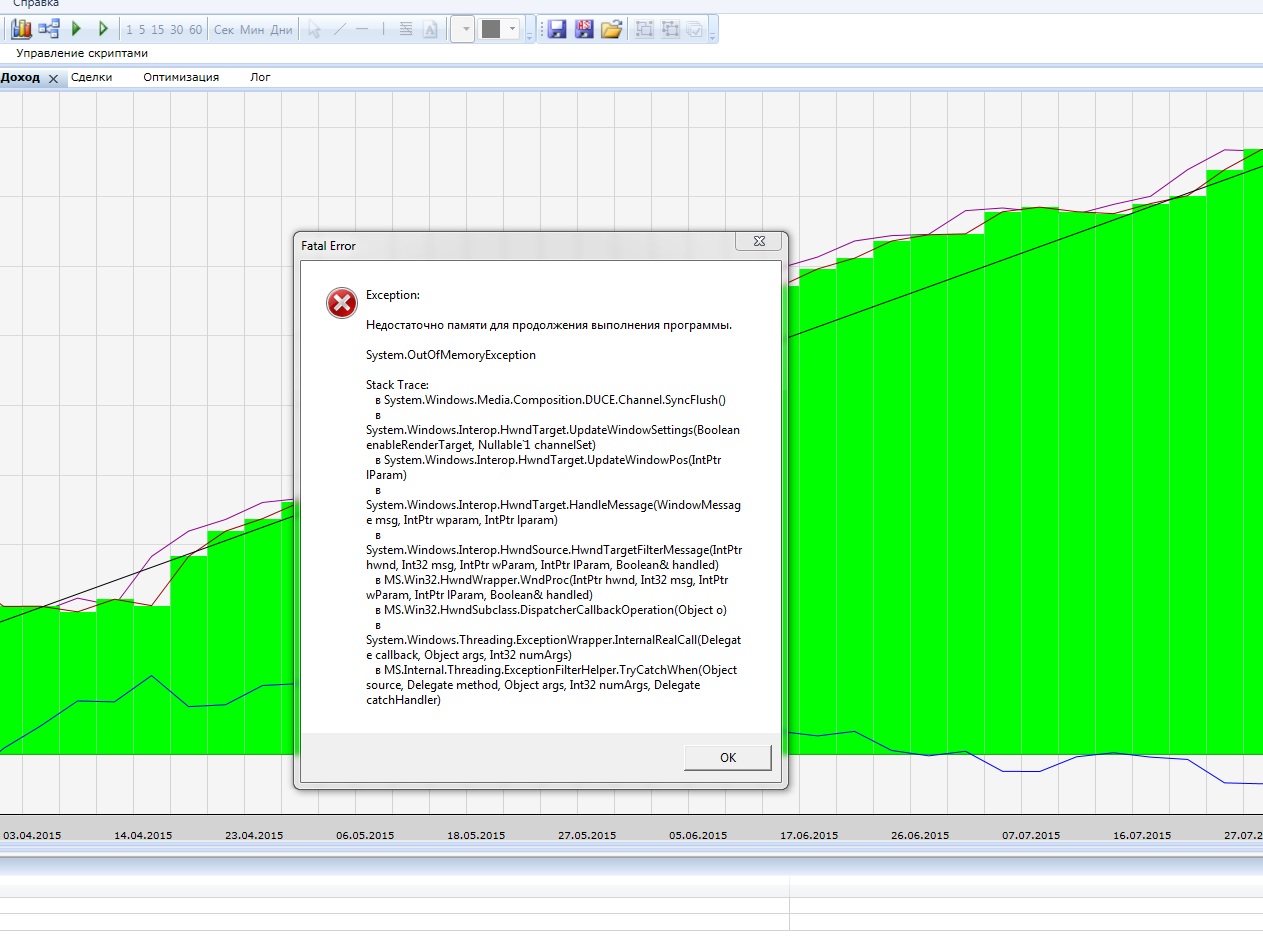Viewport: 1263px width, 952px height.
Task: Open 'Управление скриптами' menu
Action: point(82,53)
